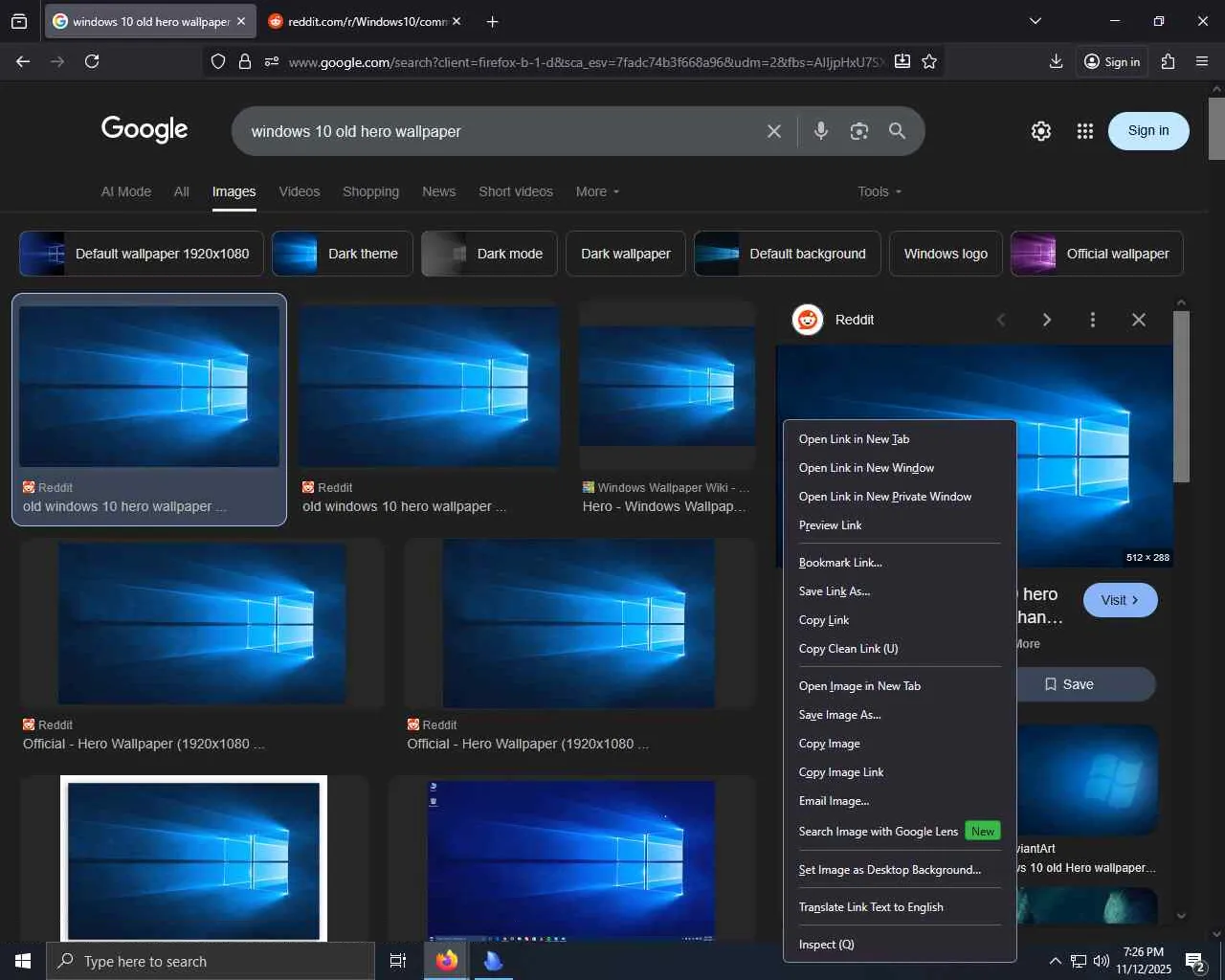Click the Firefox address bar URL
This screenshot has height=980, width=1225.
tap(586, 61)
